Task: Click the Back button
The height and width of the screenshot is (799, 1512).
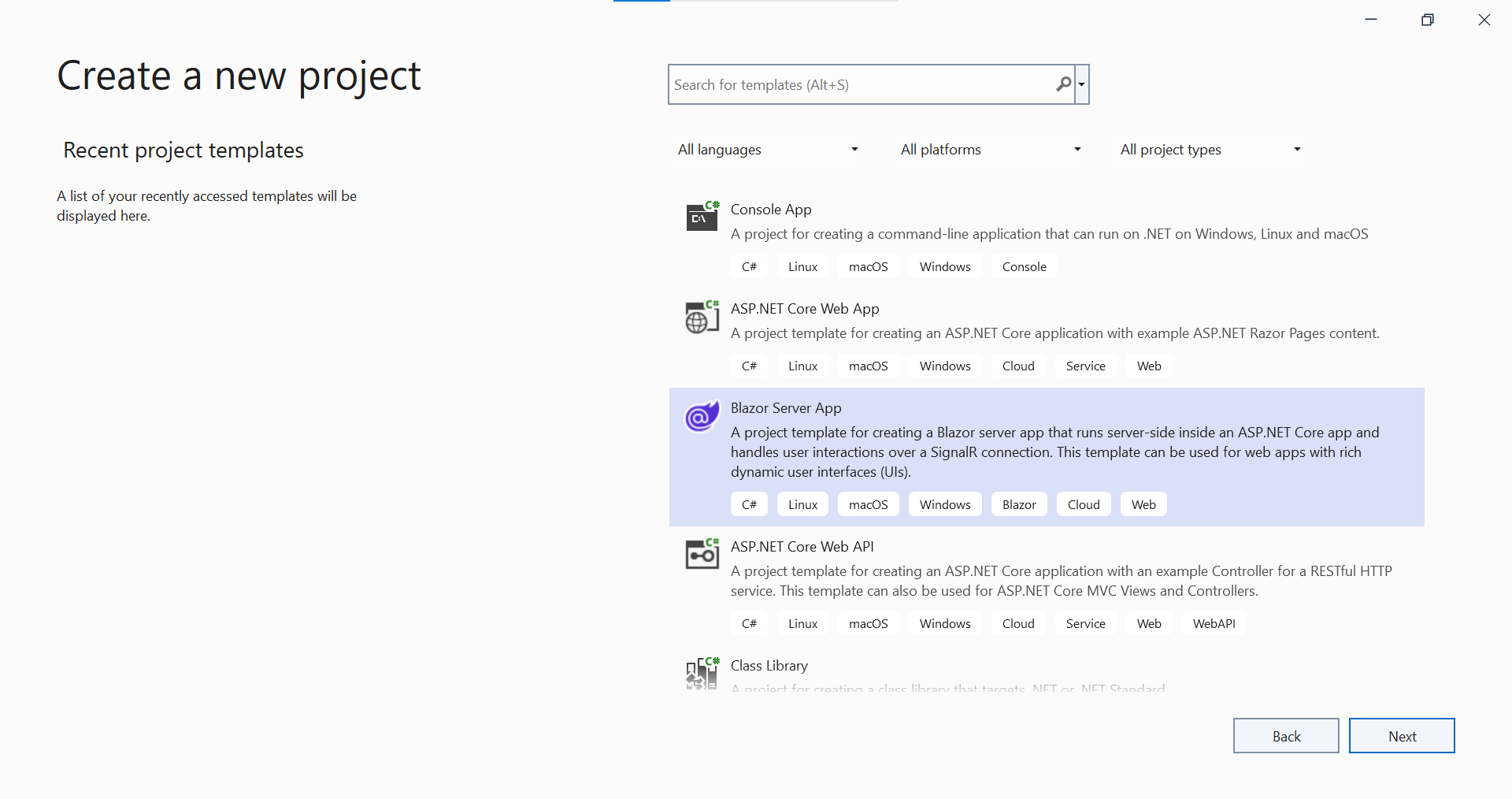Action: pos(1286,735)
